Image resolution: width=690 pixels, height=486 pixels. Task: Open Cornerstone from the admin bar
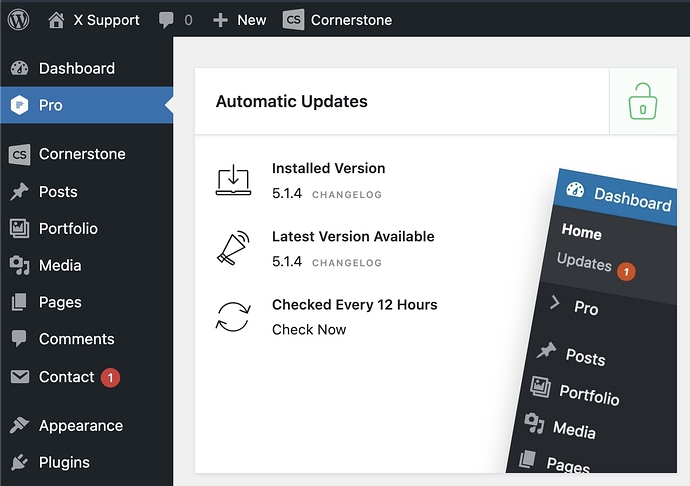(x=351, y=20)
